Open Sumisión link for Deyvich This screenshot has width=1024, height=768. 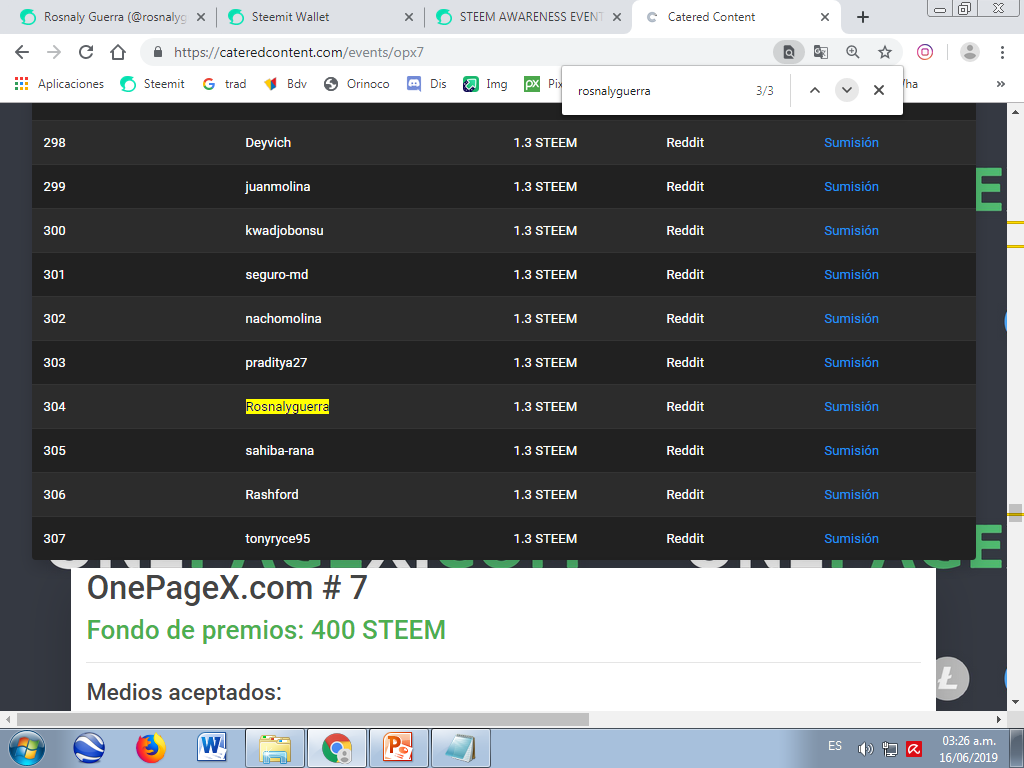coord(851,142)
